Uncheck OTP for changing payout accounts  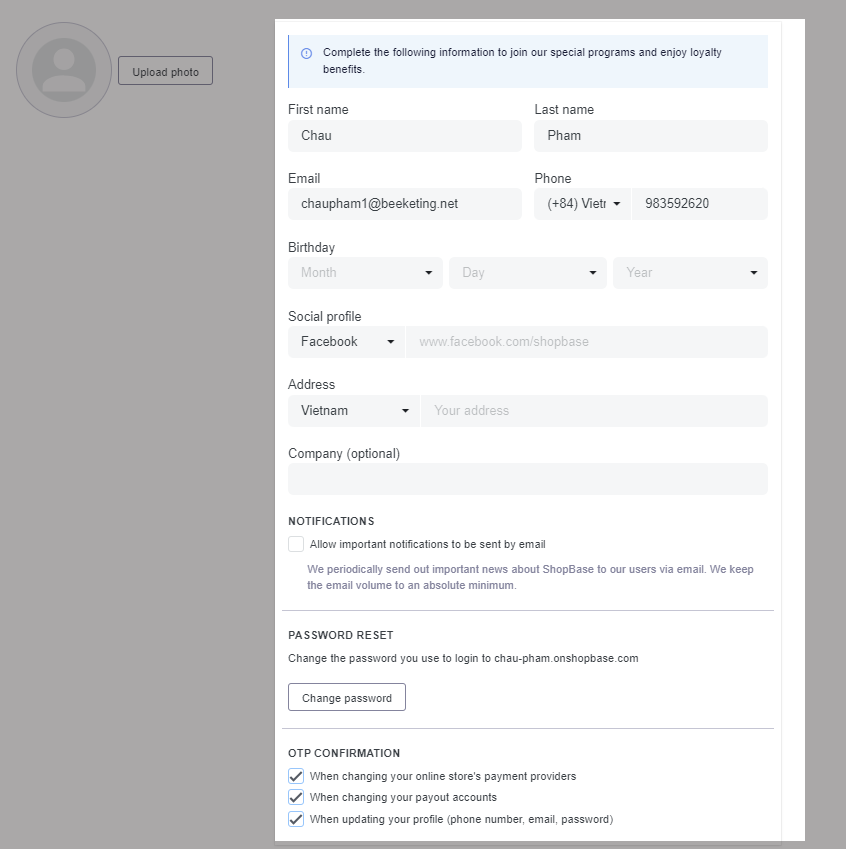point(296,797)
